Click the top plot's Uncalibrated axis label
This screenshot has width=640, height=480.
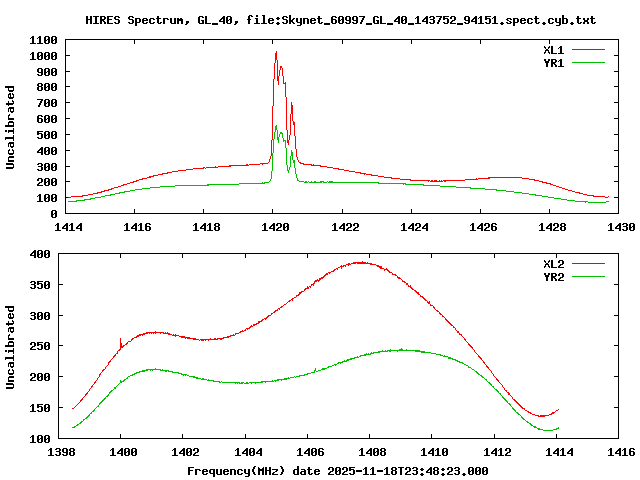point(11,127)
